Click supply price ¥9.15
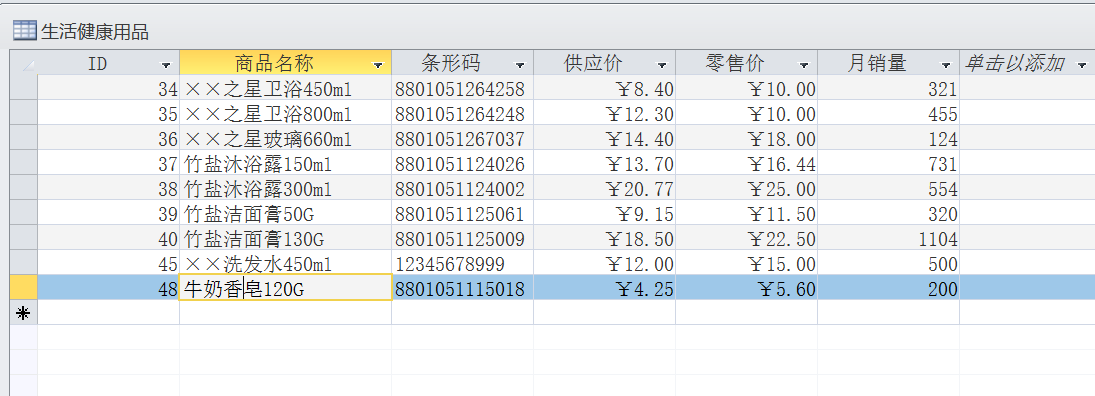 tap(604, 213)
